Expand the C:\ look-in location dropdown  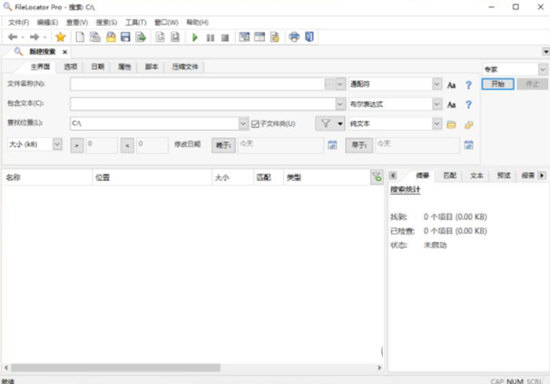(243, 123)
